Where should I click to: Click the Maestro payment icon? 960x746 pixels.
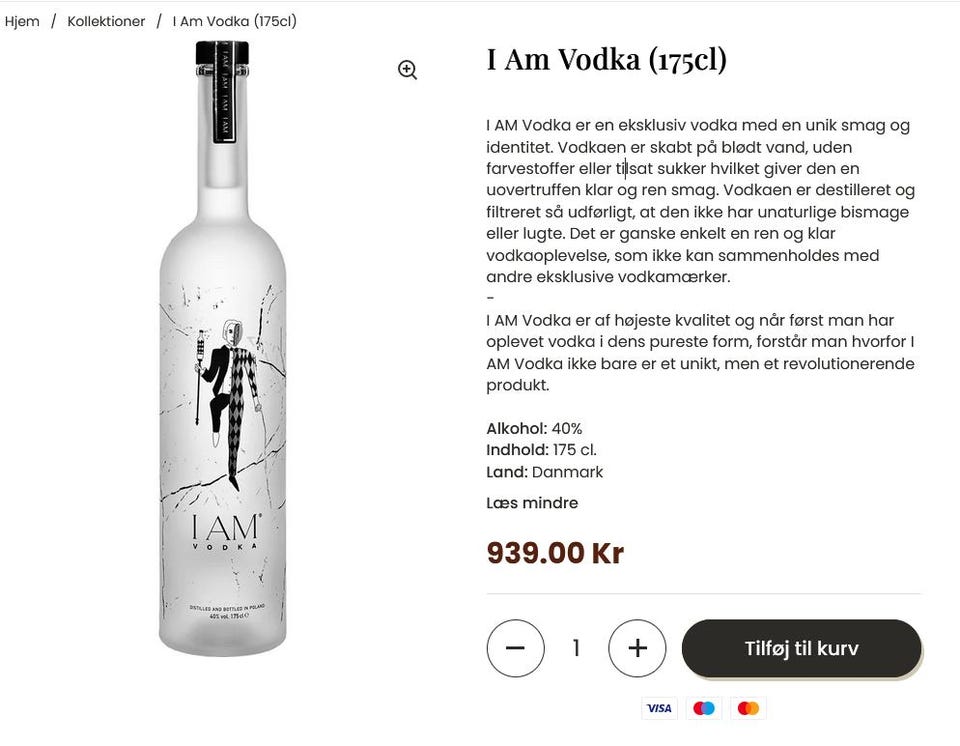704,708
